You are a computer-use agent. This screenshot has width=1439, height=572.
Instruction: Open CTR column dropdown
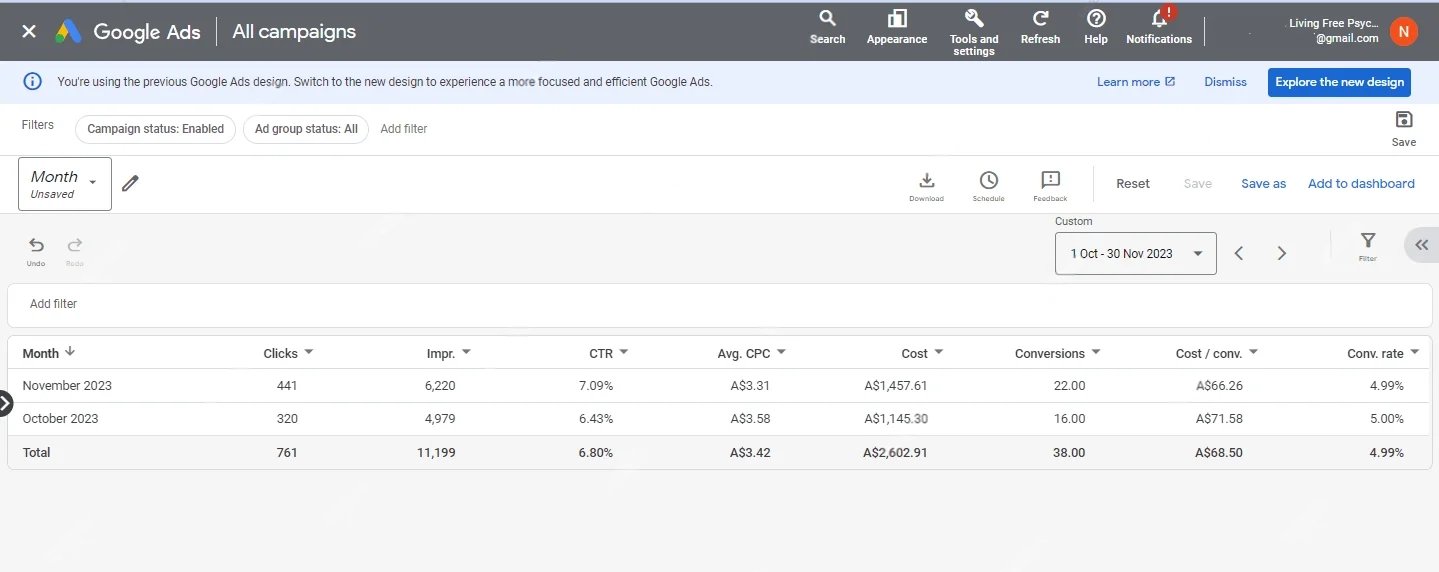point(624,353)
